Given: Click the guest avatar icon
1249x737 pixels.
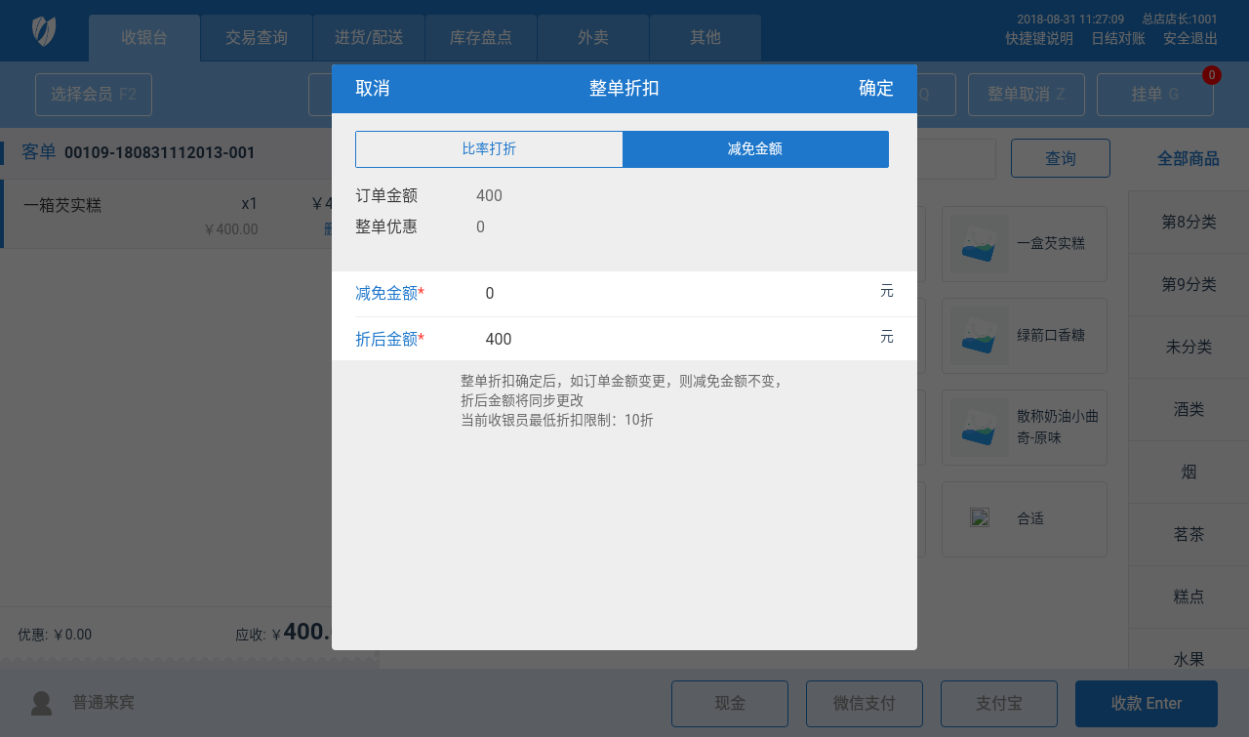Looking at the screenshot, I should click(x=41, y=703).
